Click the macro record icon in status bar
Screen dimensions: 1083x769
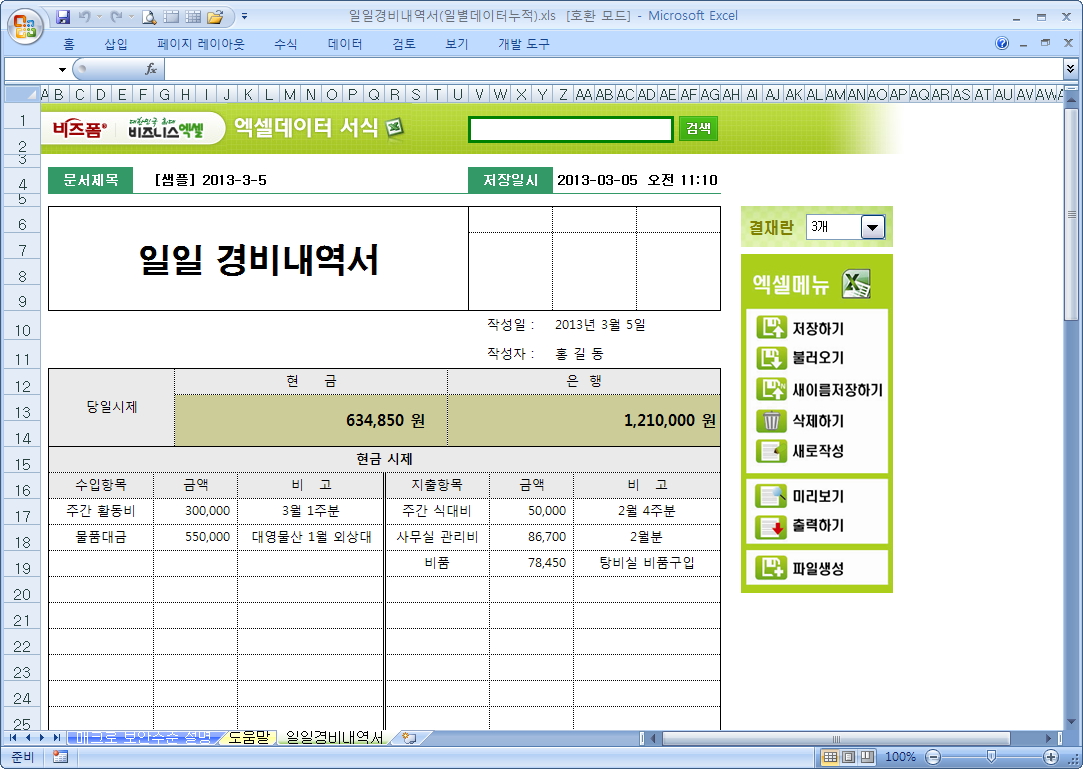coord(60,757)
